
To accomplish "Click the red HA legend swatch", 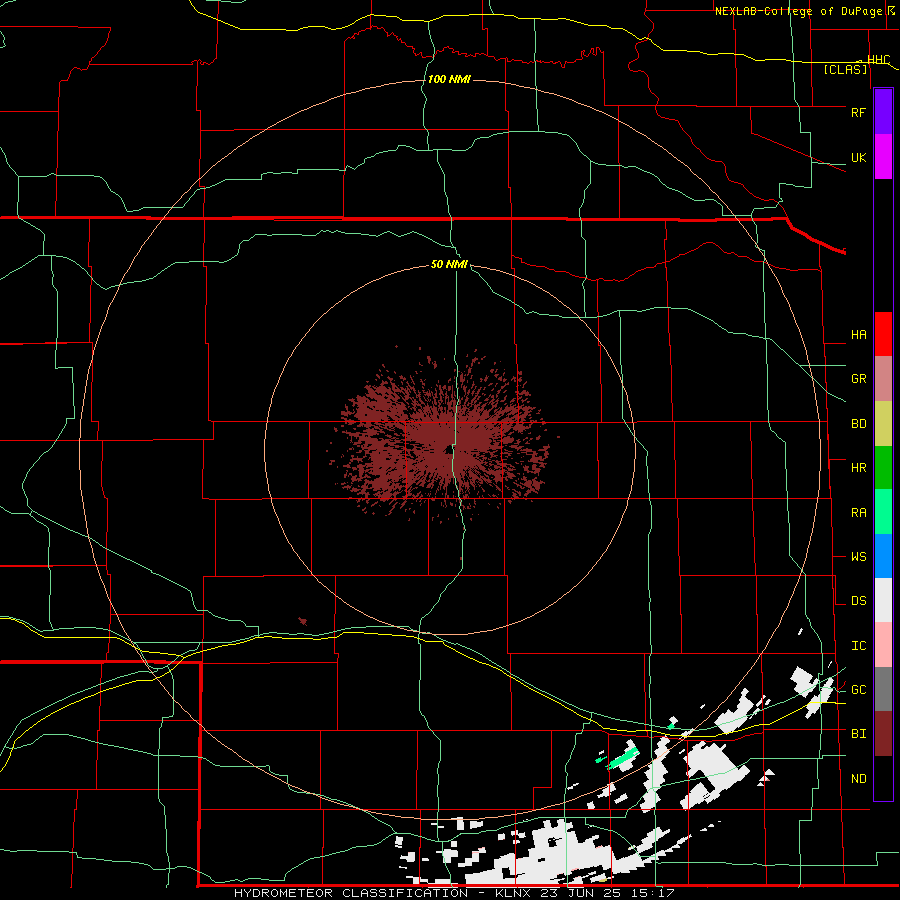I will pos(883,334).
